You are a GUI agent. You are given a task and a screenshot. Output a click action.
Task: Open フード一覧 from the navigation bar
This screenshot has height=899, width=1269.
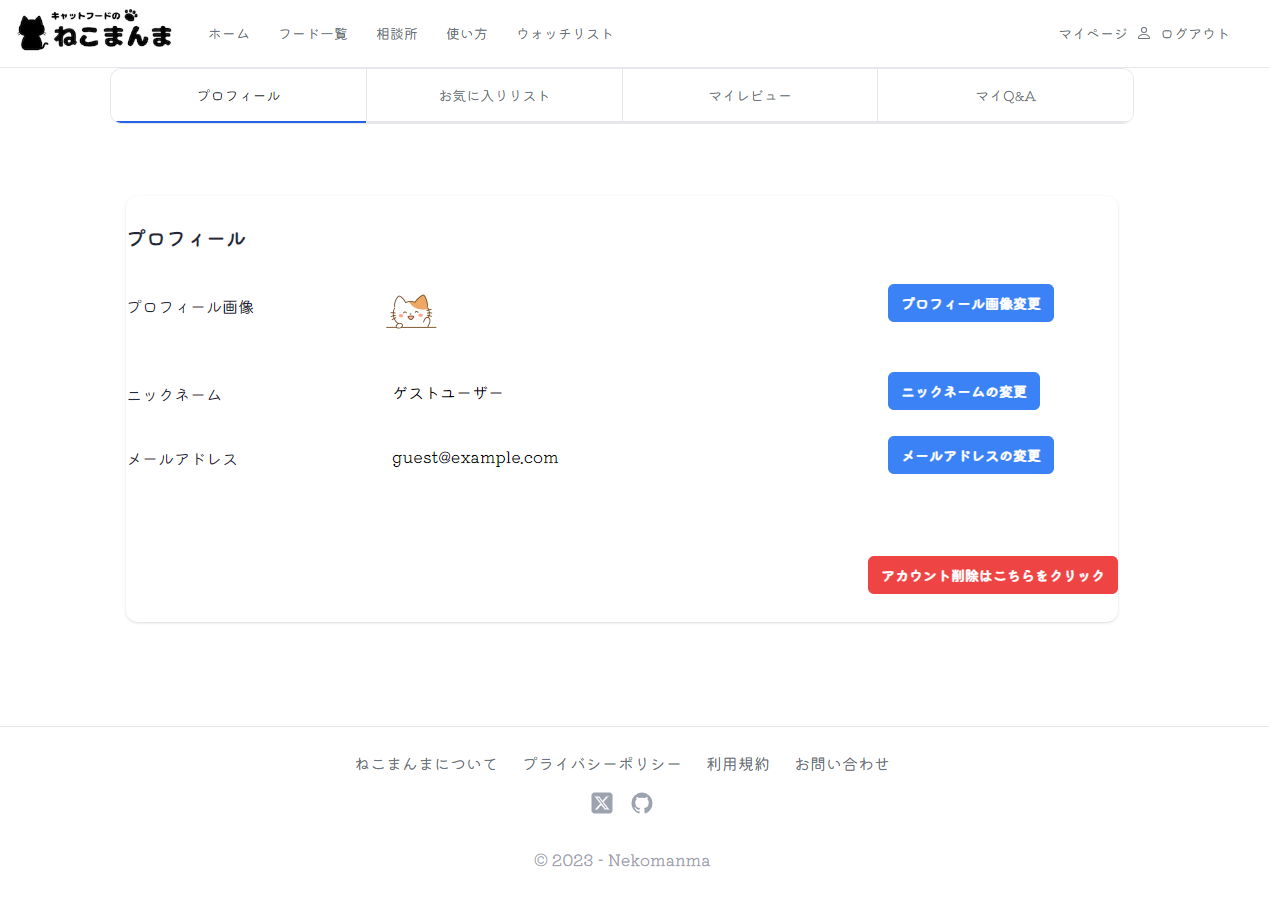[x=312, y=33]
